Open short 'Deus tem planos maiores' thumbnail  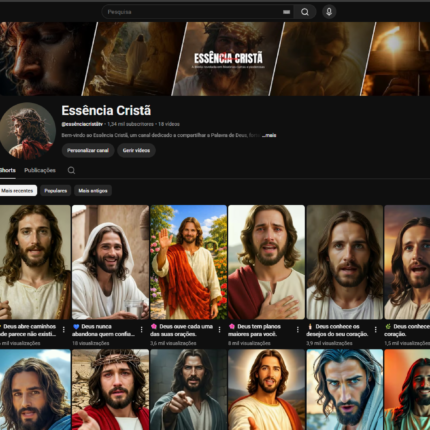pos(266,262)
